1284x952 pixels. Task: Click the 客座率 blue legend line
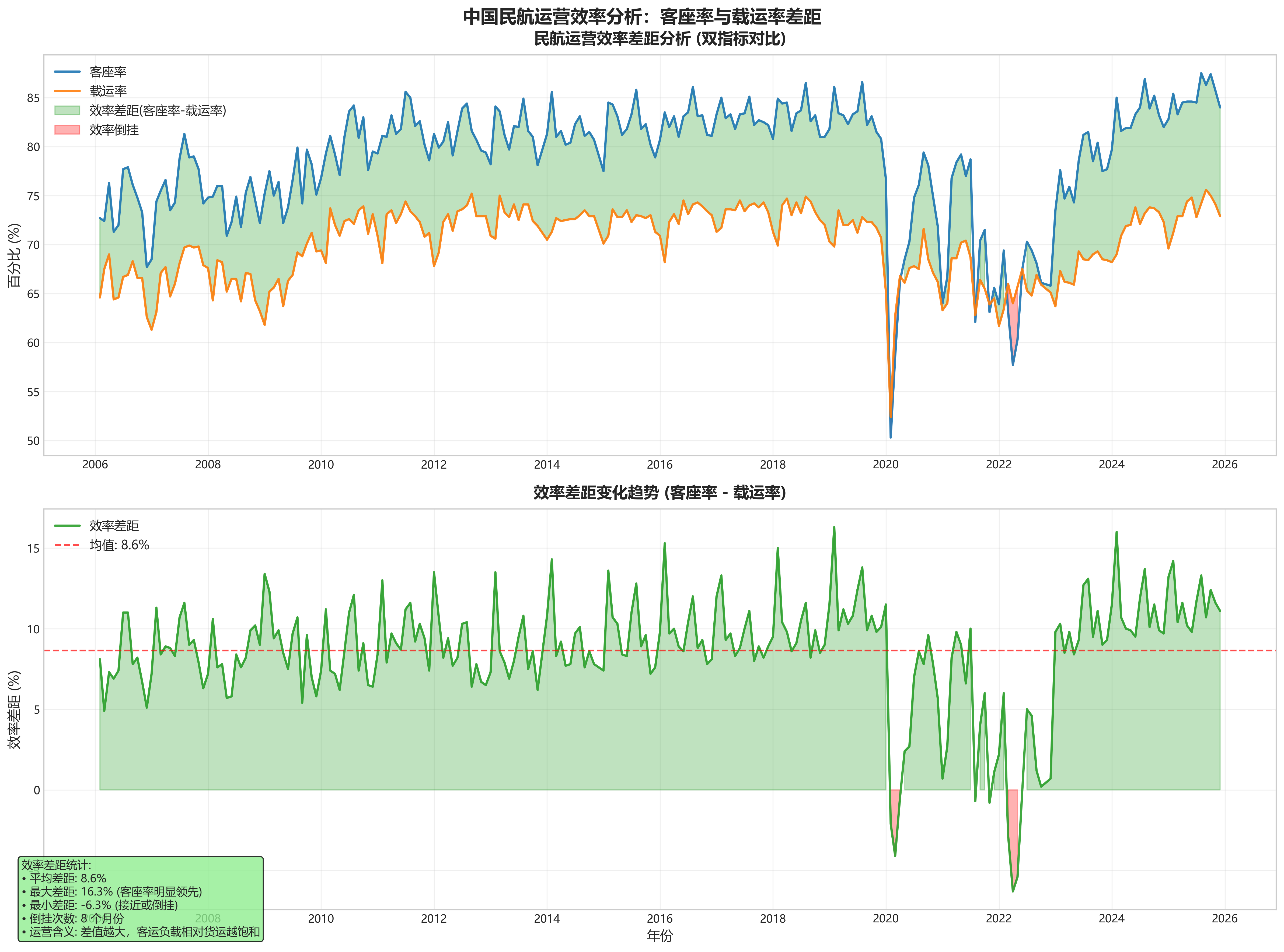tap(67, 71)
